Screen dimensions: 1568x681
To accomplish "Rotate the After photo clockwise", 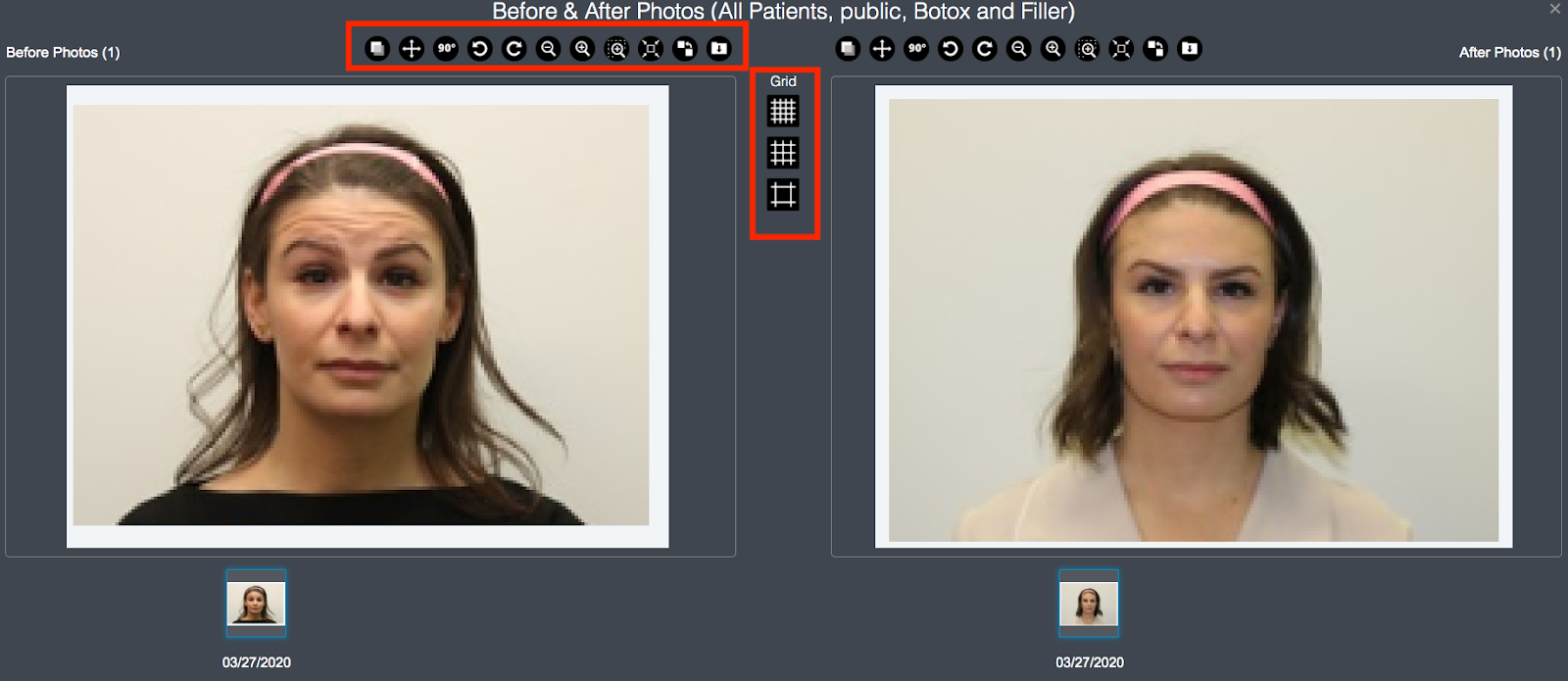I will (985, 48).
